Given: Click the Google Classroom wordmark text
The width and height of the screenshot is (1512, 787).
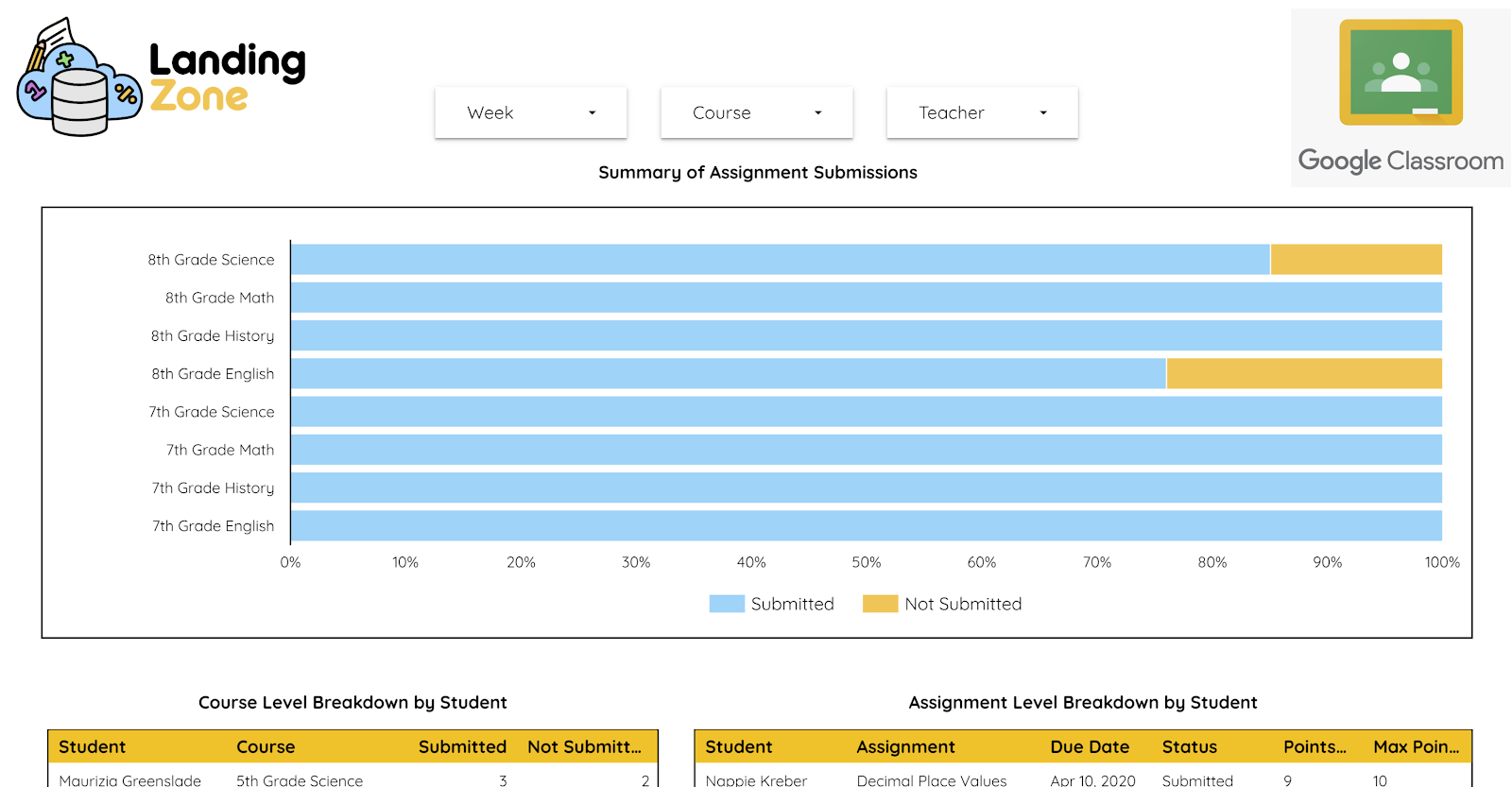Looking at the screenshot, I should (1400, 161).
